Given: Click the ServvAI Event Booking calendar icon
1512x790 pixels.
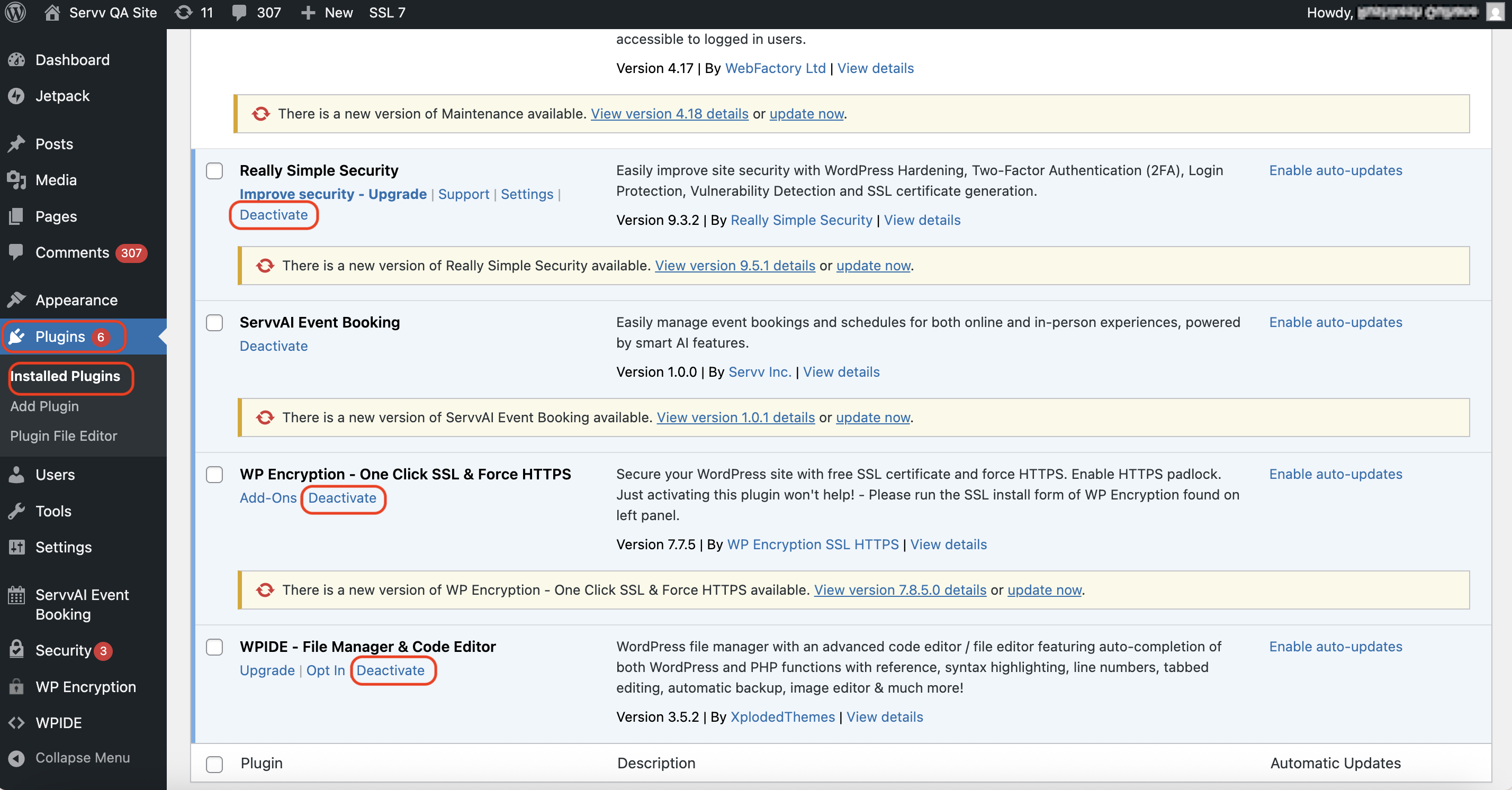Looking at the screenshot, I should [x=16, y=595].
